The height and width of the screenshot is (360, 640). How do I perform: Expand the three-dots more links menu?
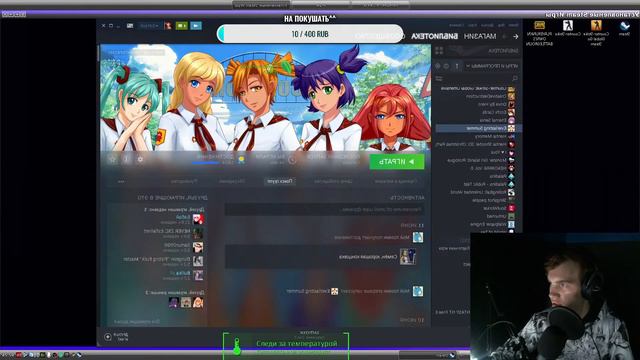(121, 181)
